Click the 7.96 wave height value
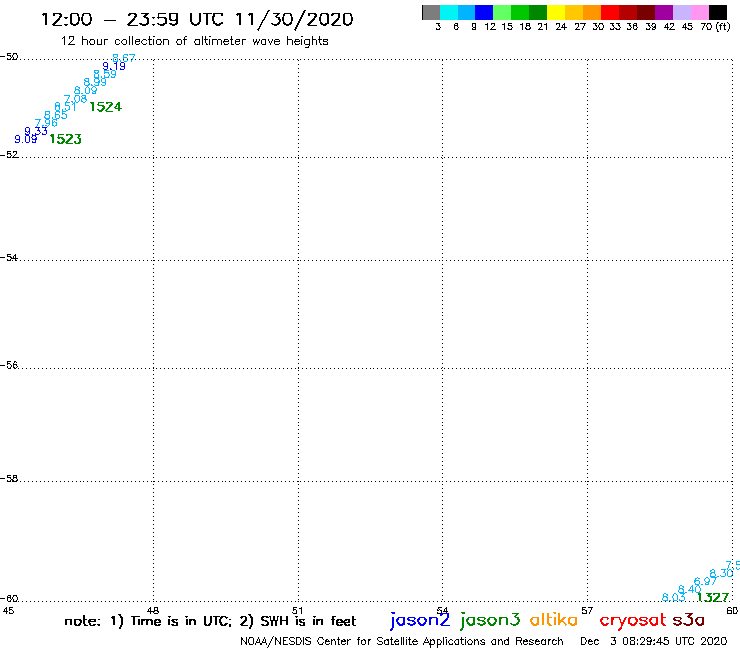This screenshot has height=650, width=740. 46,123
